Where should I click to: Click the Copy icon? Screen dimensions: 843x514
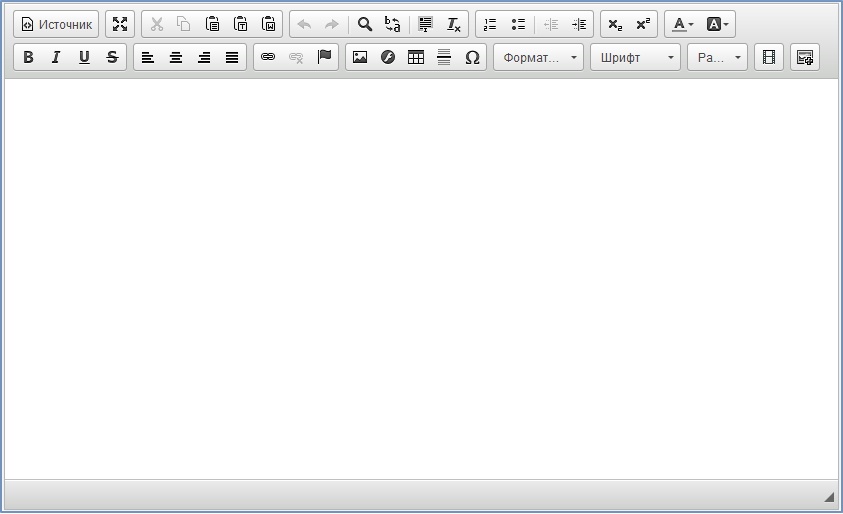point(184,24)
